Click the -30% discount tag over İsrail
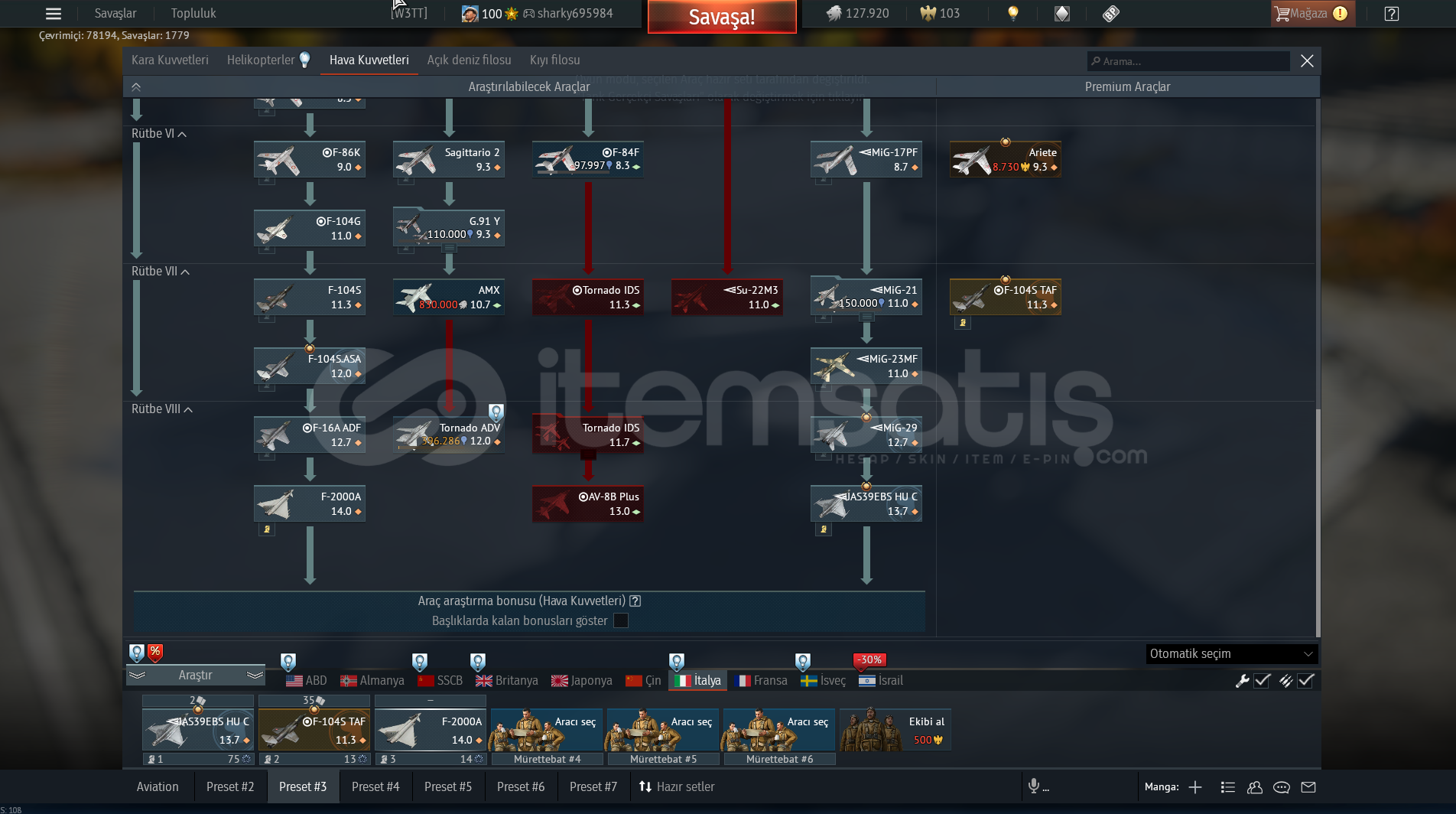 869,659
